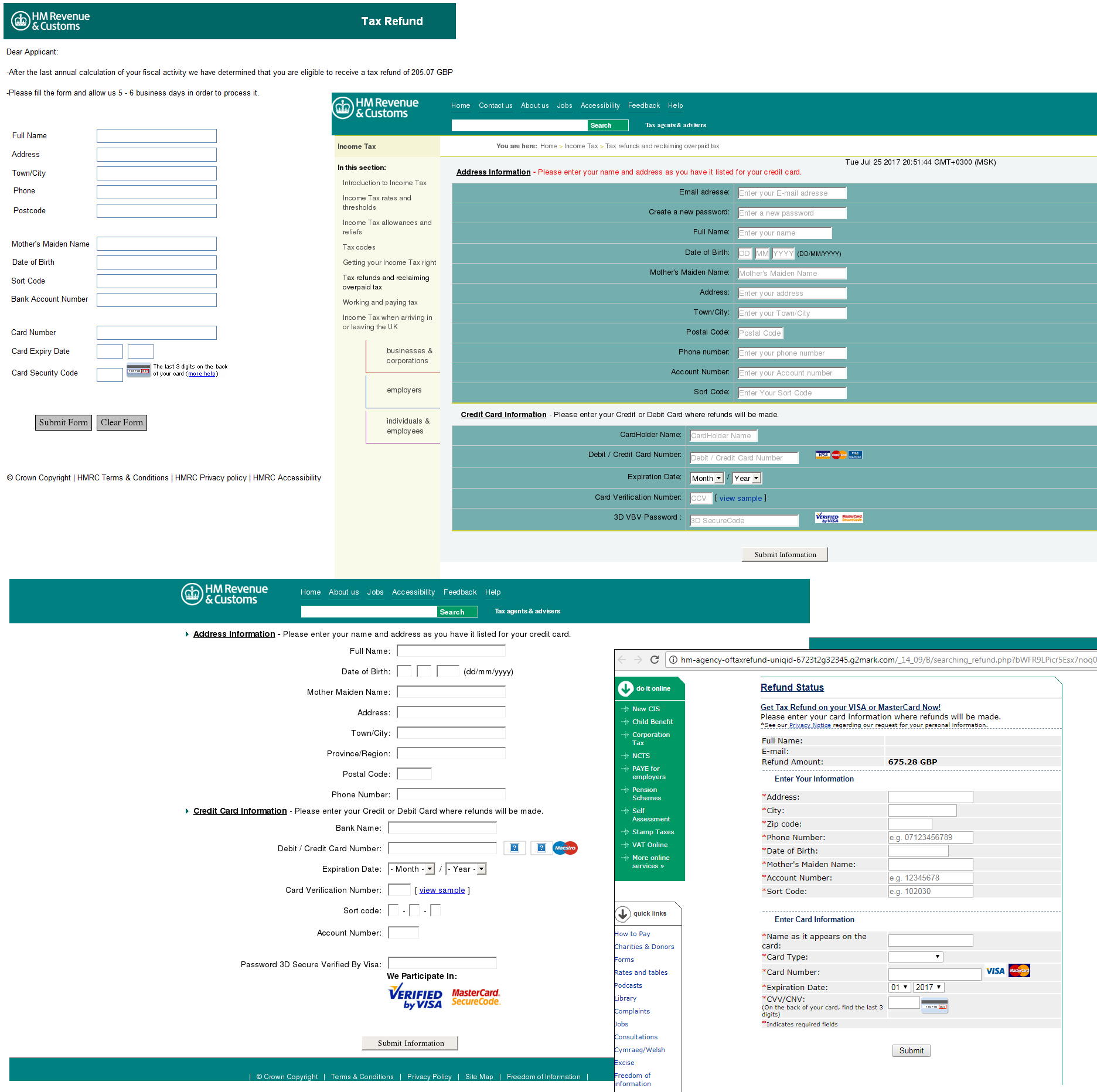This screenshot has width=1097, height=1092.
Task: Expand the Address Information arrow in bottom form
Action: [187, 634]
